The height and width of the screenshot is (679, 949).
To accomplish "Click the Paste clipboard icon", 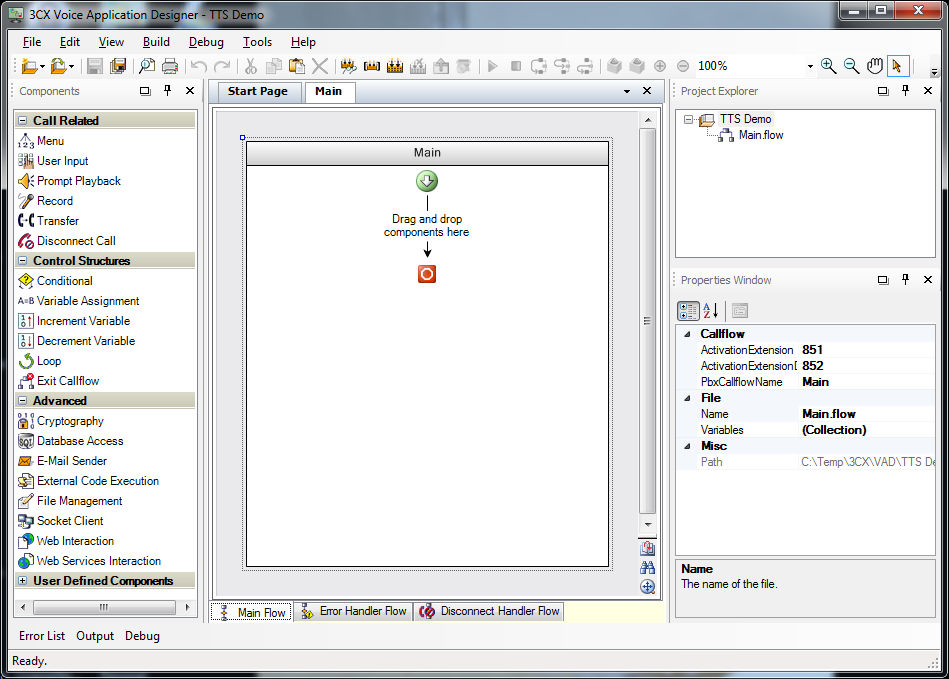I will pos(297,66).
